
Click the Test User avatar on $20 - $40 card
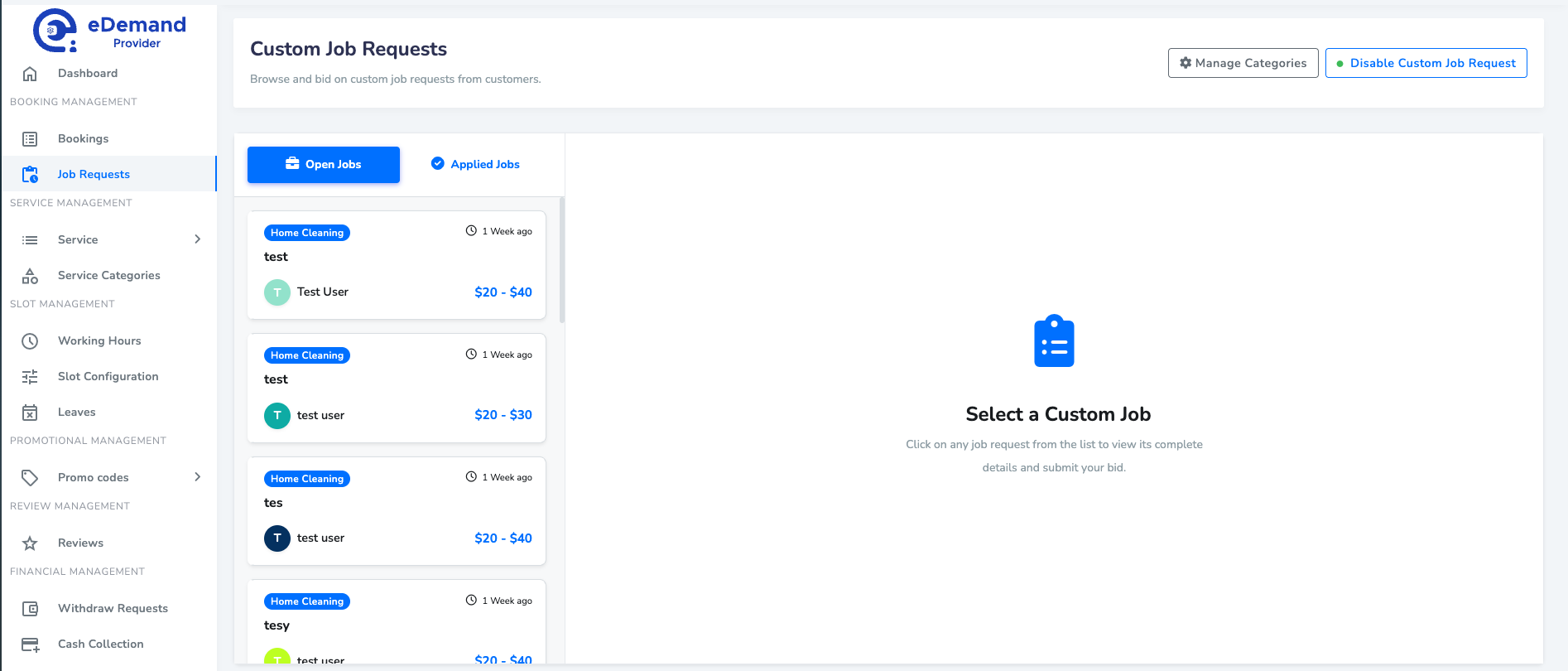pyautogui.click(x=277, y=292)
